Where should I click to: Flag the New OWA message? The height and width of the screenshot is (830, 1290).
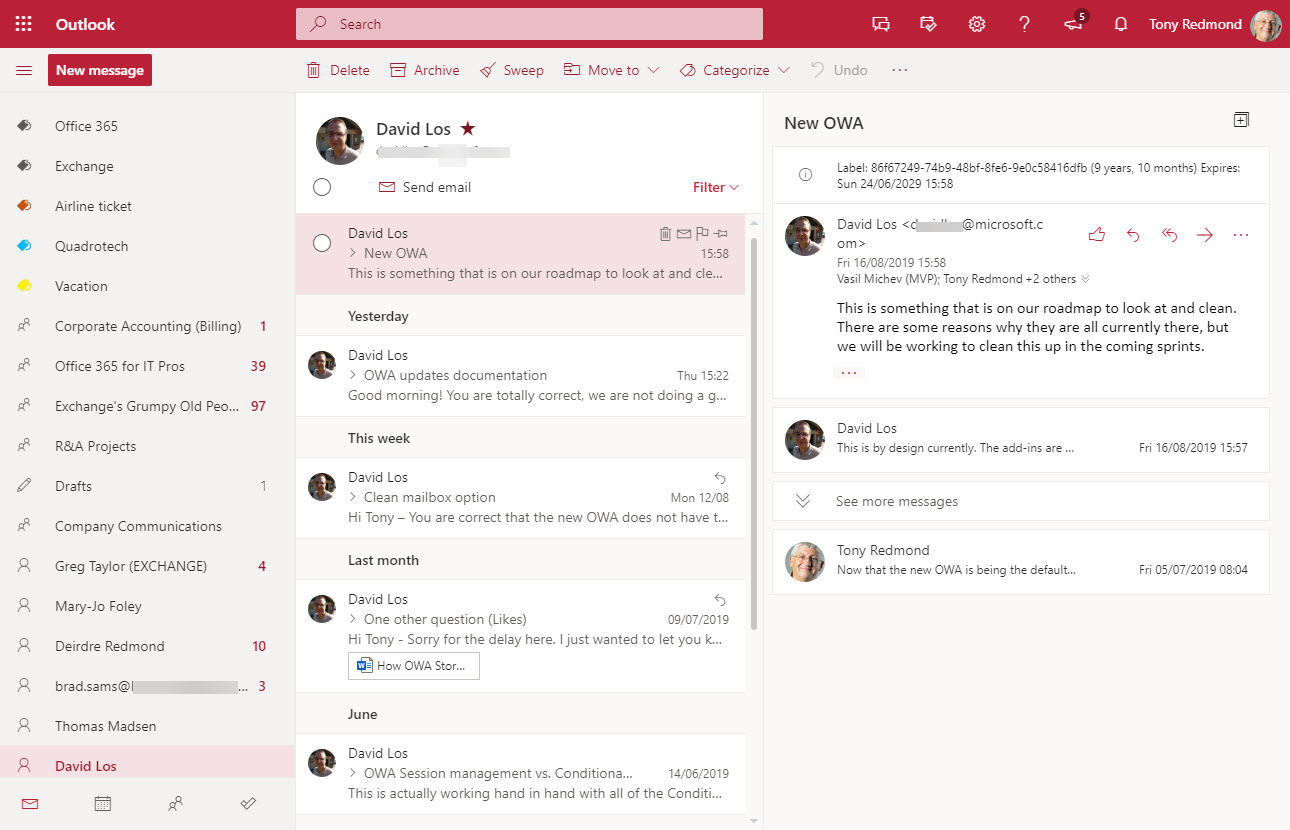click(x=702, y=234)
